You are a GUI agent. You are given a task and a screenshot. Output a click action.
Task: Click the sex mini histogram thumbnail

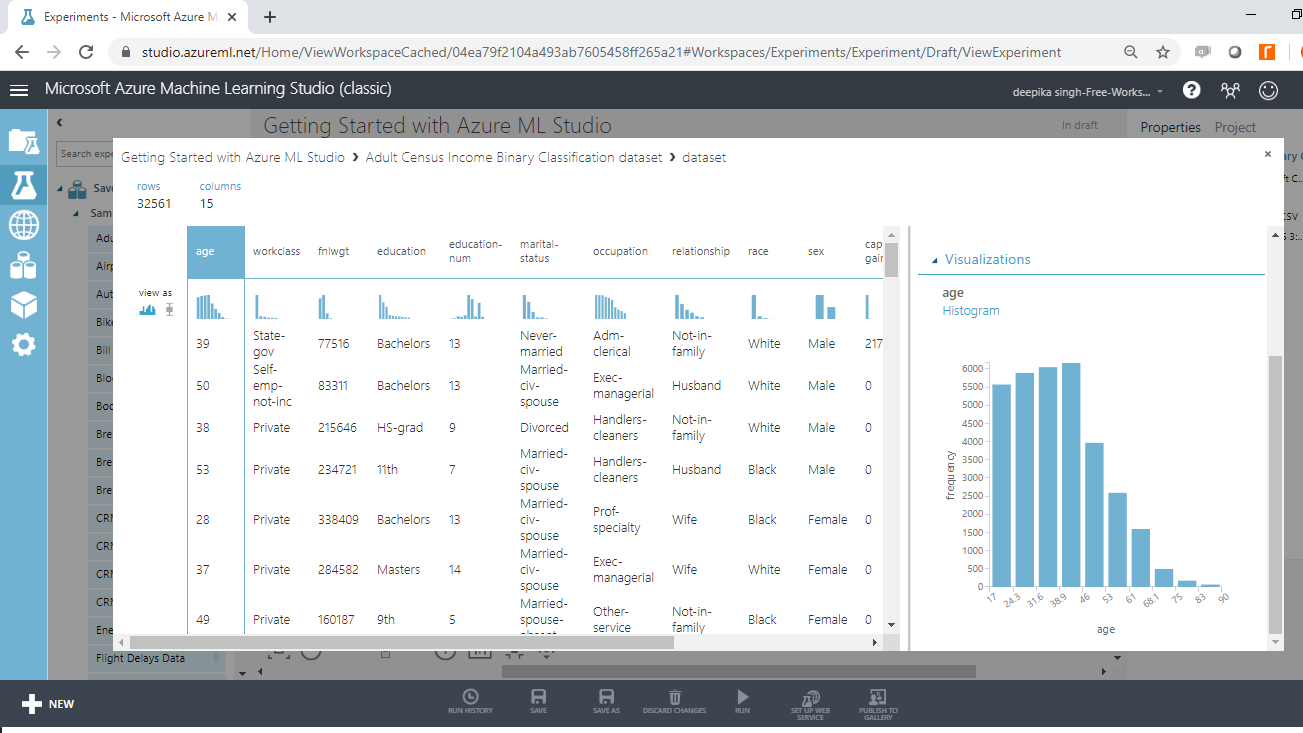point(825,306)
